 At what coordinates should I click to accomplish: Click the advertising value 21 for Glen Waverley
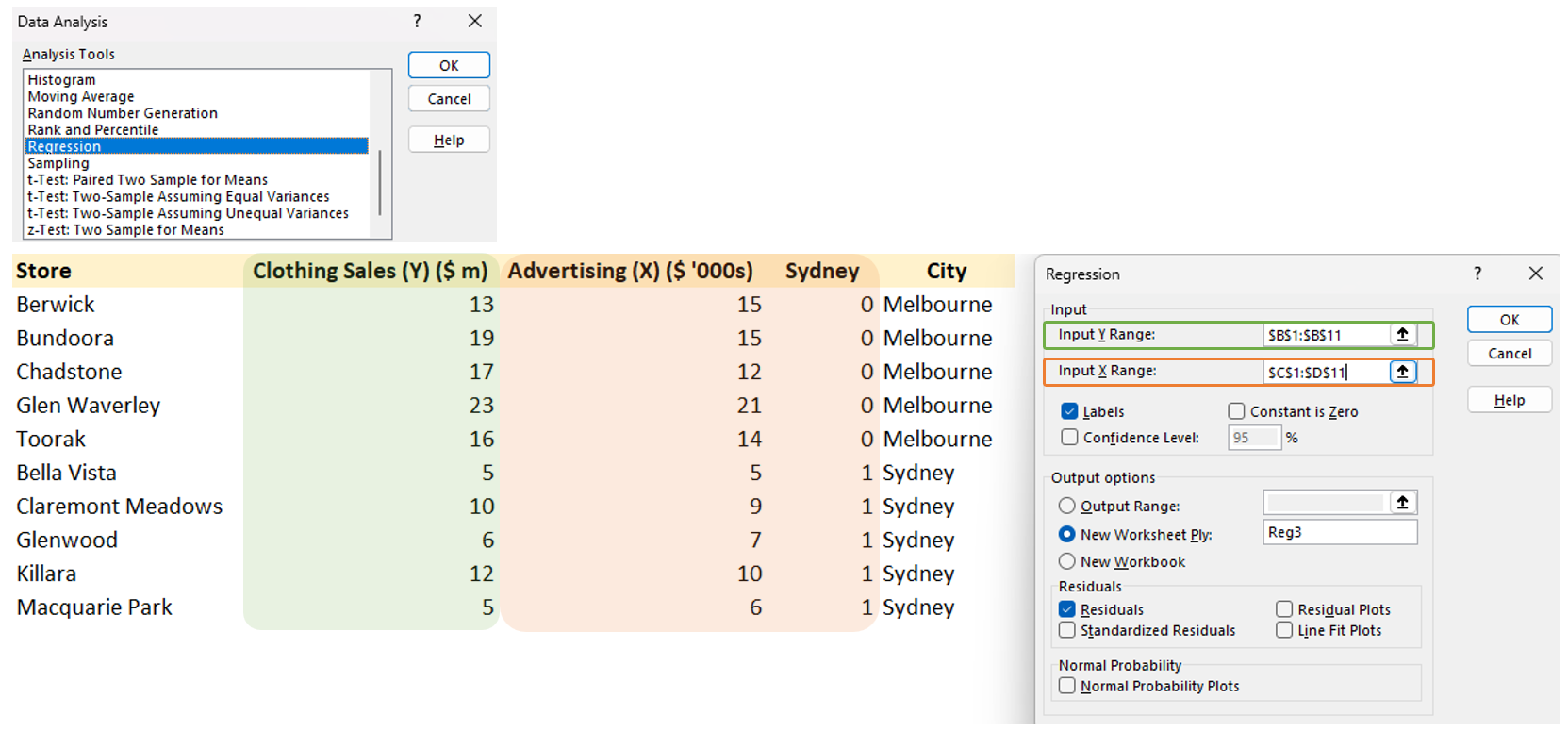[x=750, y=406]
